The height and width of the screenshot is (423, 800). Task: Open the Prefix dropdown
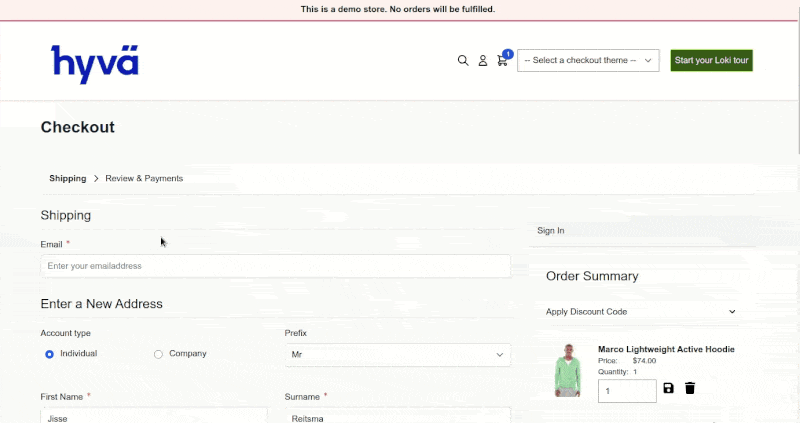pos(397,355)
